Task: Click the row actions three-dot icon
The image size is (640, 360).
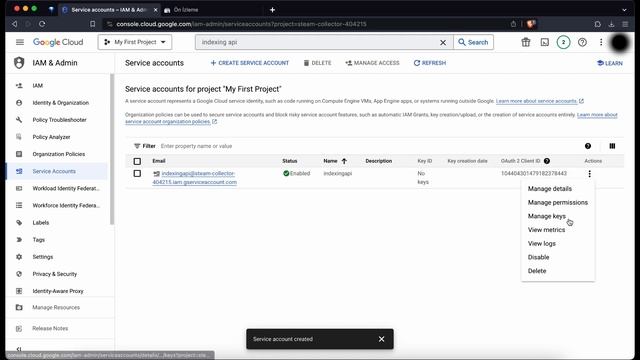Action: (x=589, y=174)
